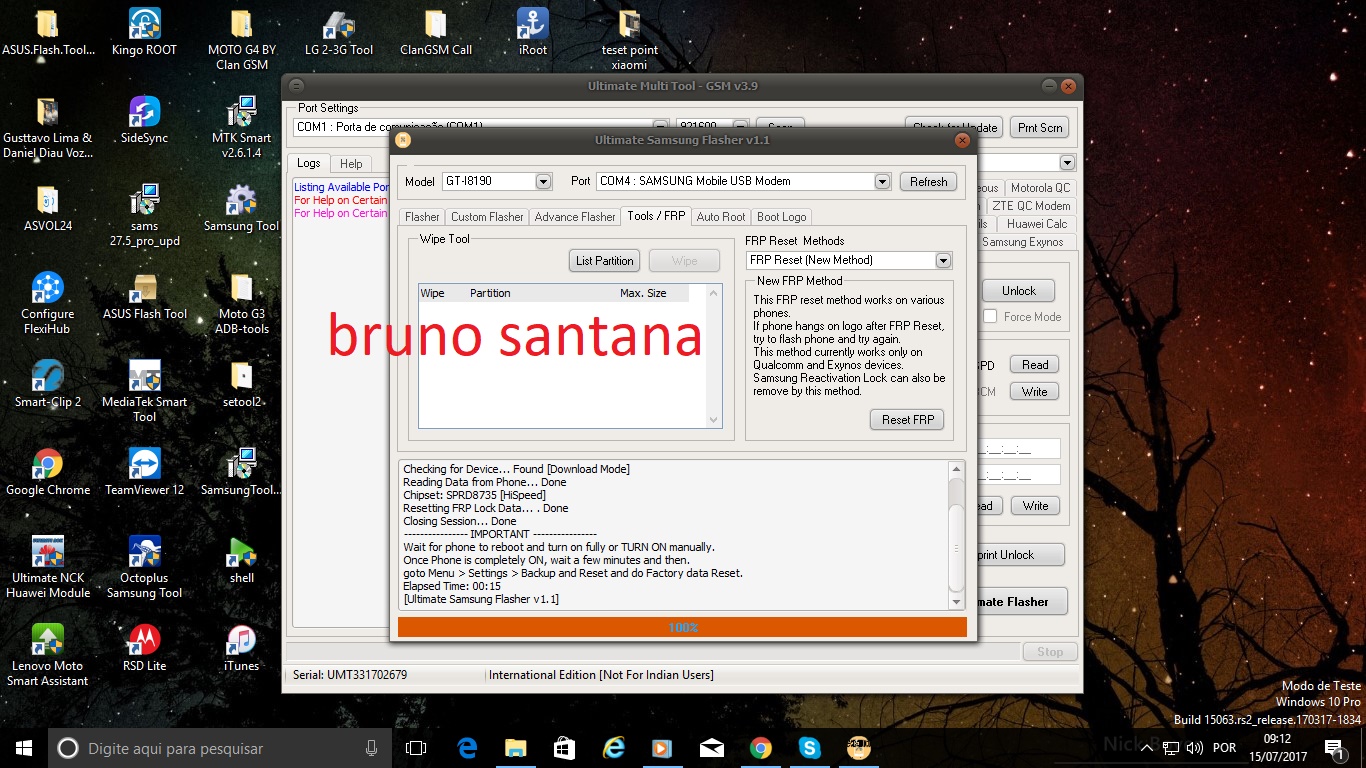Click the List Partition button
1366x768 pixels.
click(x=605, y=261)
